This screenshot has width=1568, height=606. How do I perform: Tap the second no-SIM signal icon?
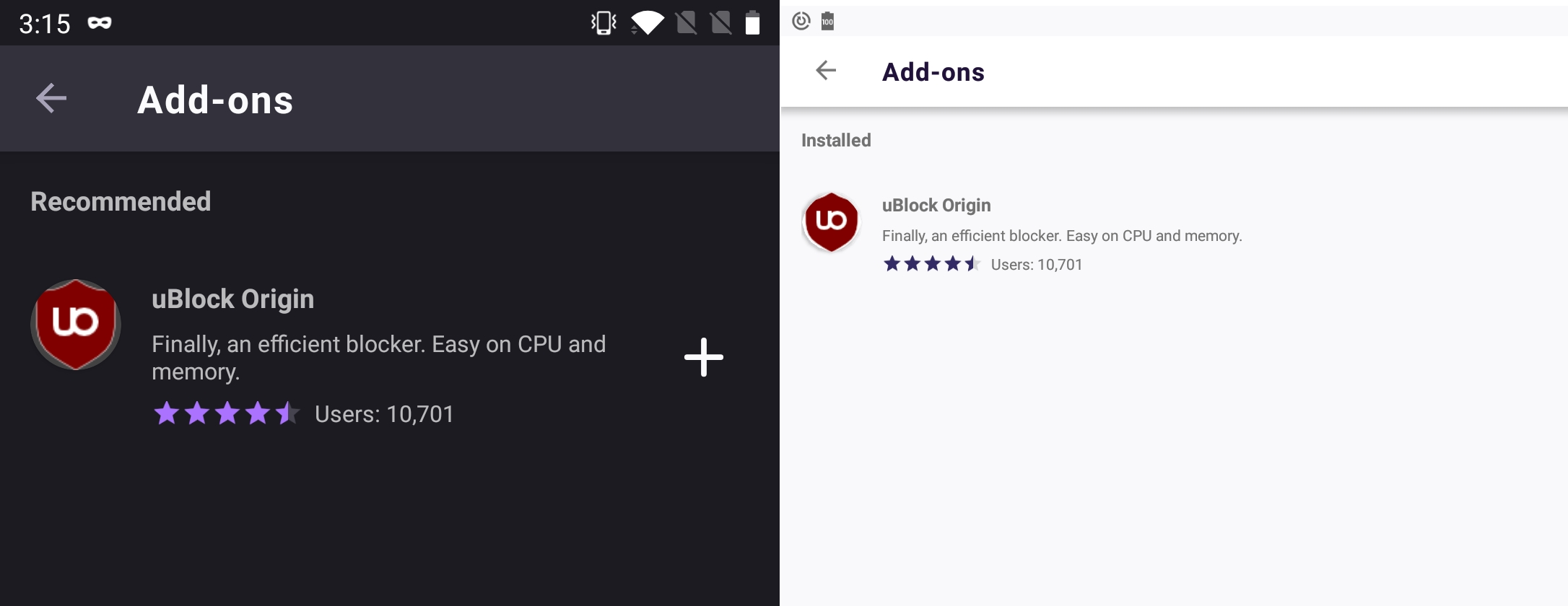pos(721,23)
